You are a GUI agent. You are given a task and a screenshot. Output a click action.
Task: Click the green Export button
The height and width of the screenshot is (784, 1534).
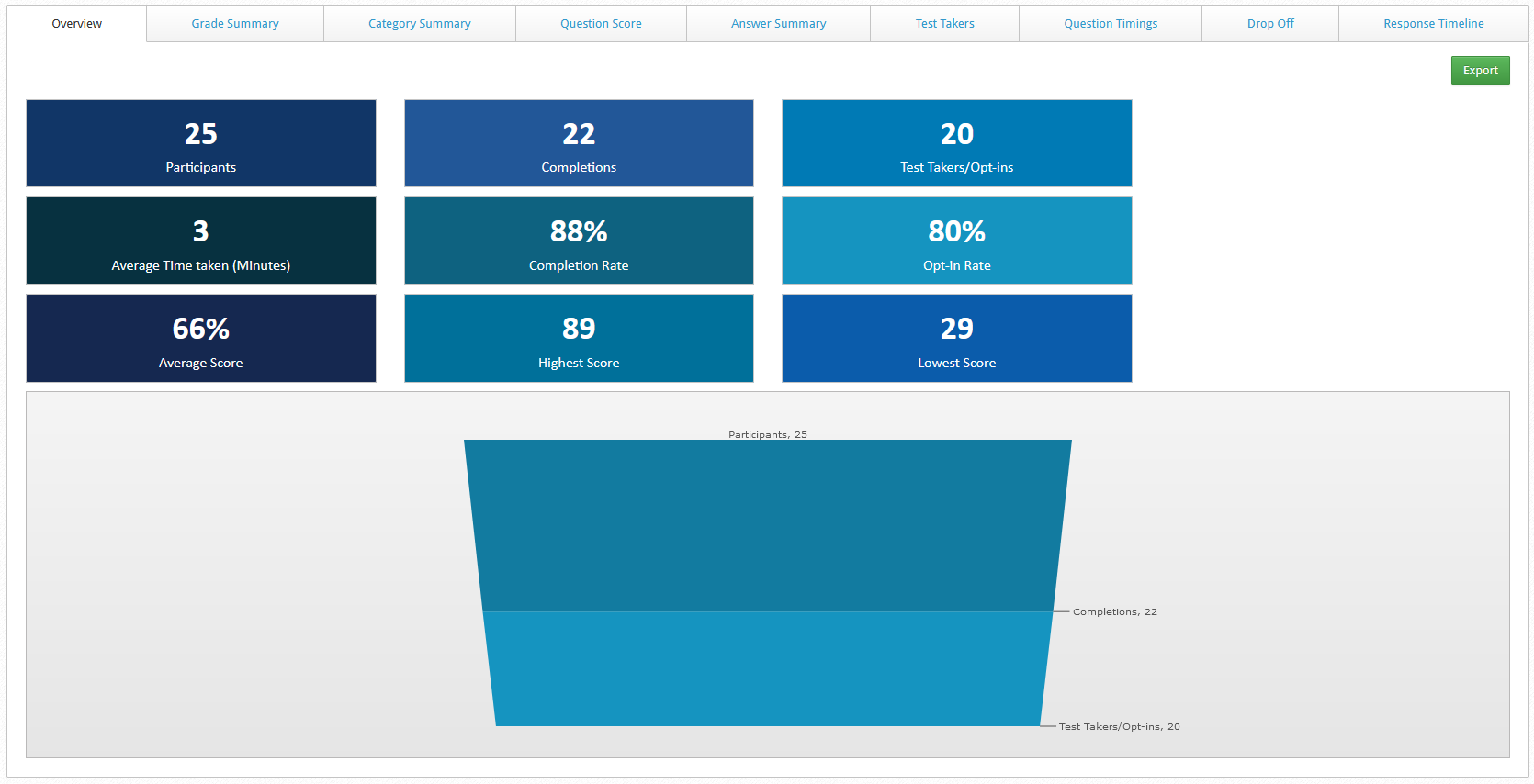pos(1480,71)
